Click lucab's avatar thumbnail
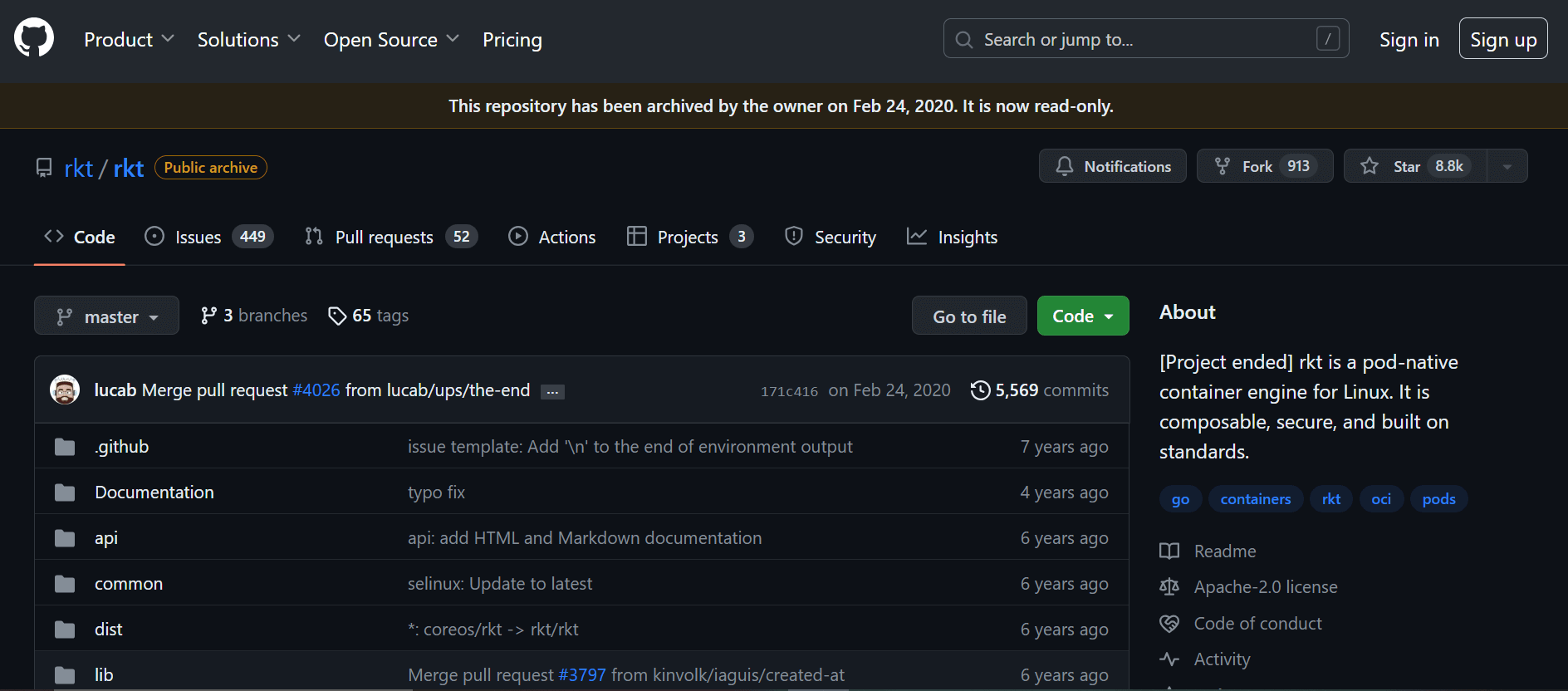The height and width of the screenshot is (691, 1568). [x=65, y=390]
